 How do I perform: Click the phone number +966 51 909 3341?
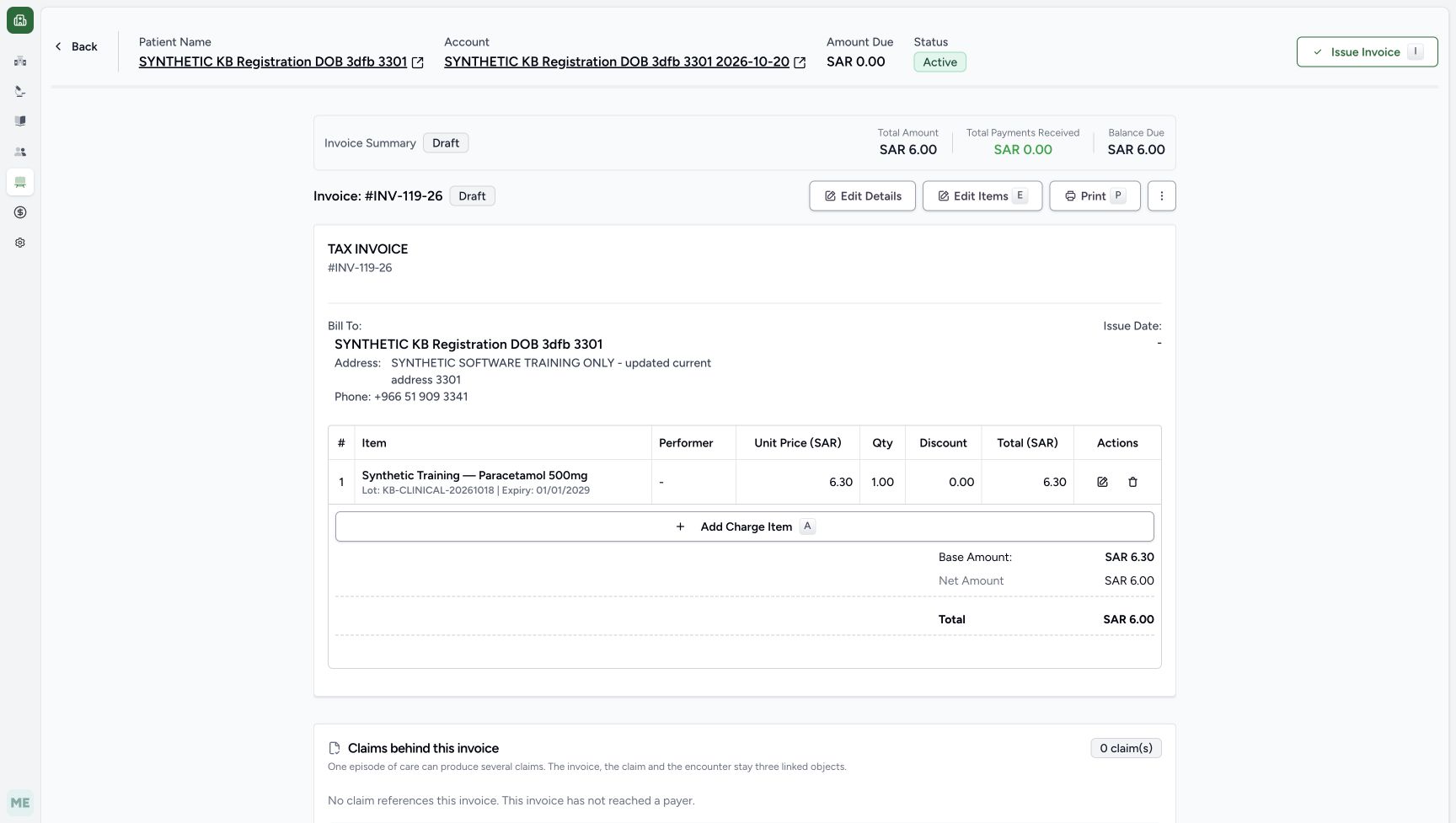(420, 397)
